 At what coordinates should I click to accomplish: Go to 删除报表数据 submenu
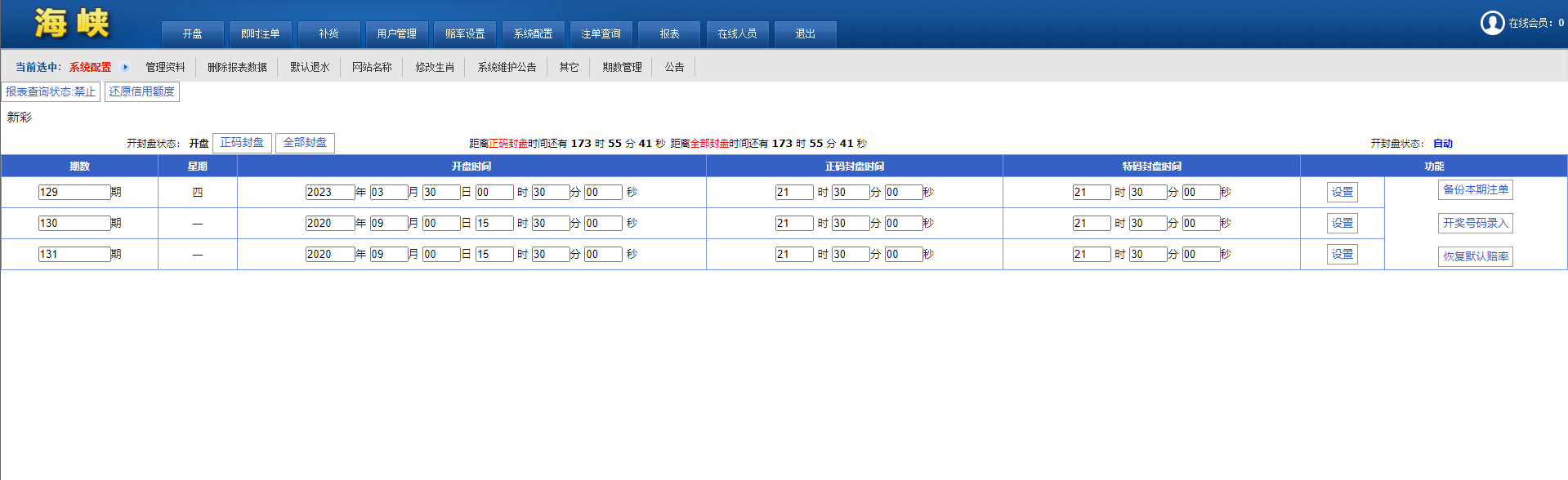tap(237, 67)
